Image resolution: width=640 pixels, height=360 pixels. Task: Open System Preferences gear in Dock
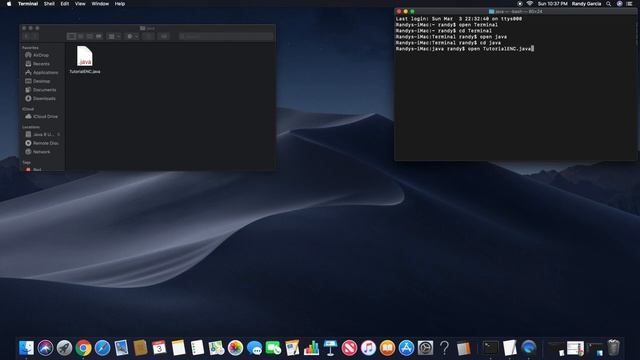point(425,348)
